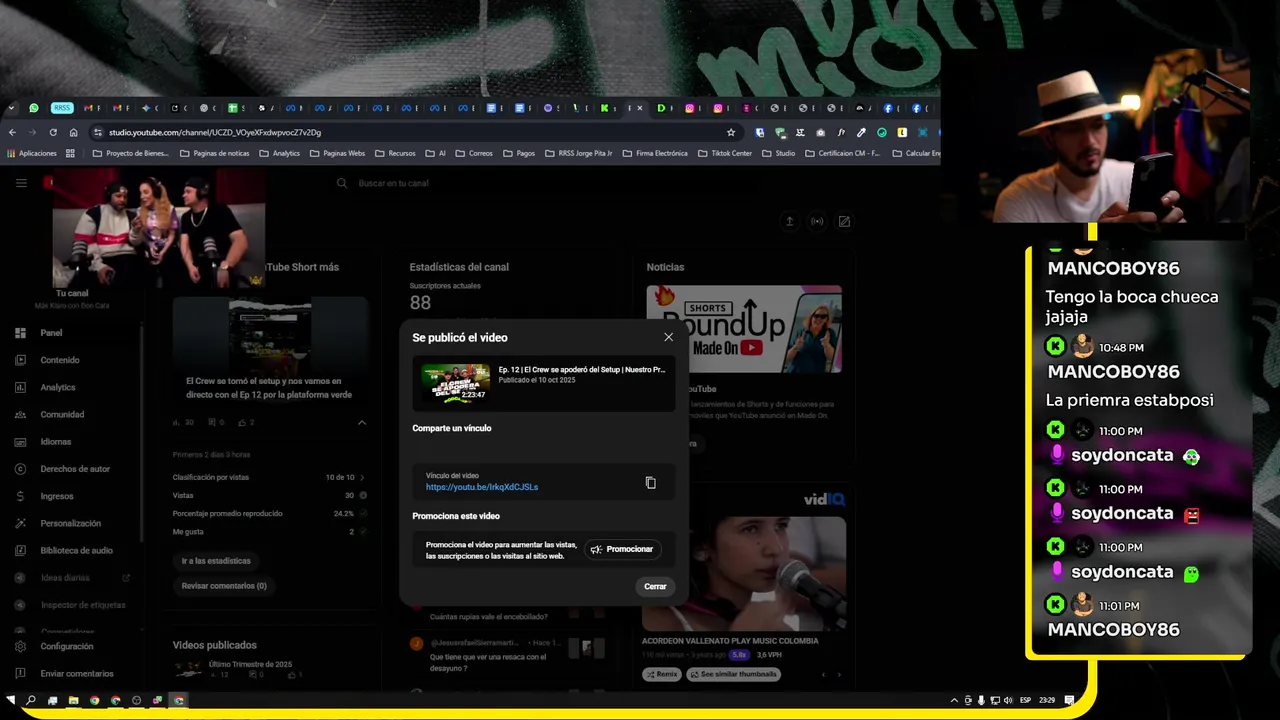Open File Explorer from the taskbar

73,700
